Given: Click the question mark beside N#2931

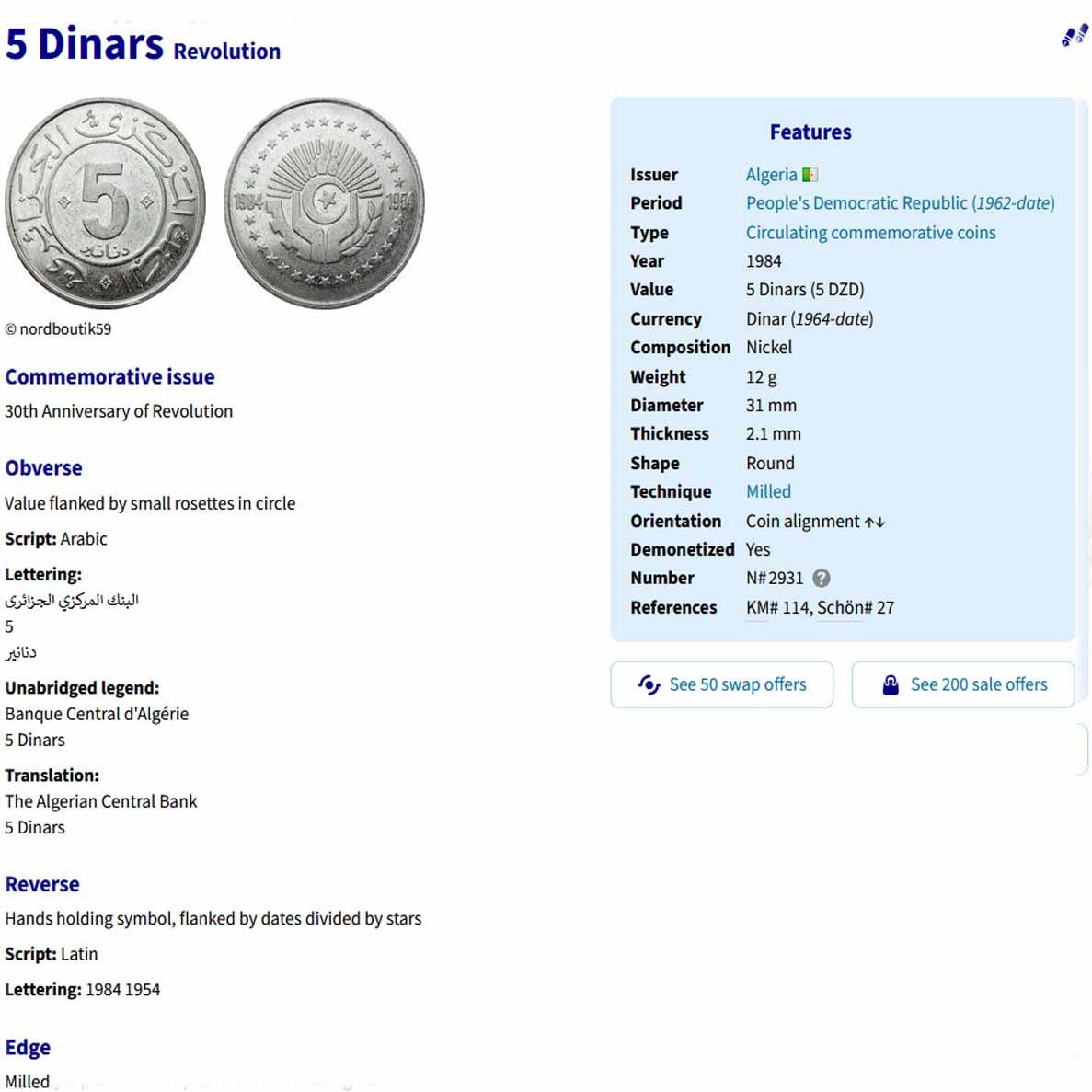Looking at the screenshot, I should coord(822,578).
